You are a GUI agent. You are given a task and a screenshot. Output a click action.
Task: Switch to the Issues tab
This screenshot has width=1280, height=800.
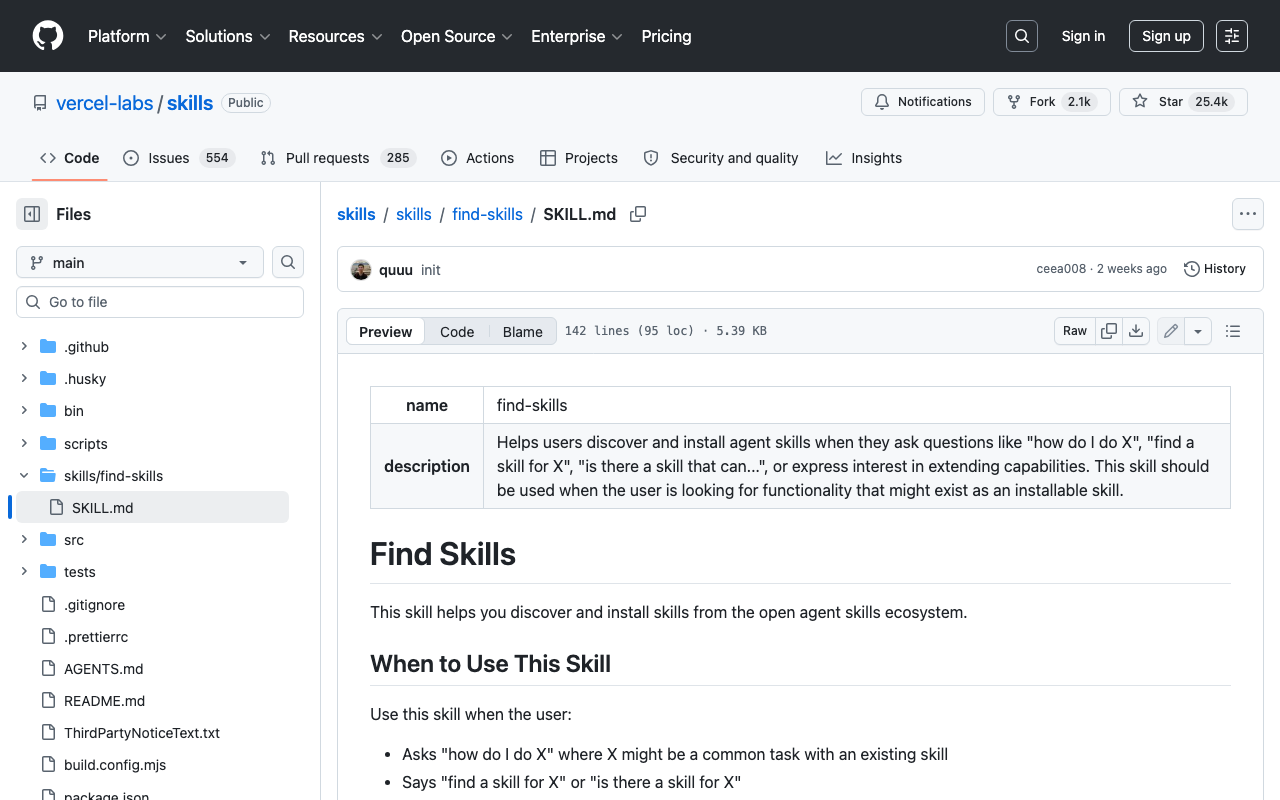179,158
